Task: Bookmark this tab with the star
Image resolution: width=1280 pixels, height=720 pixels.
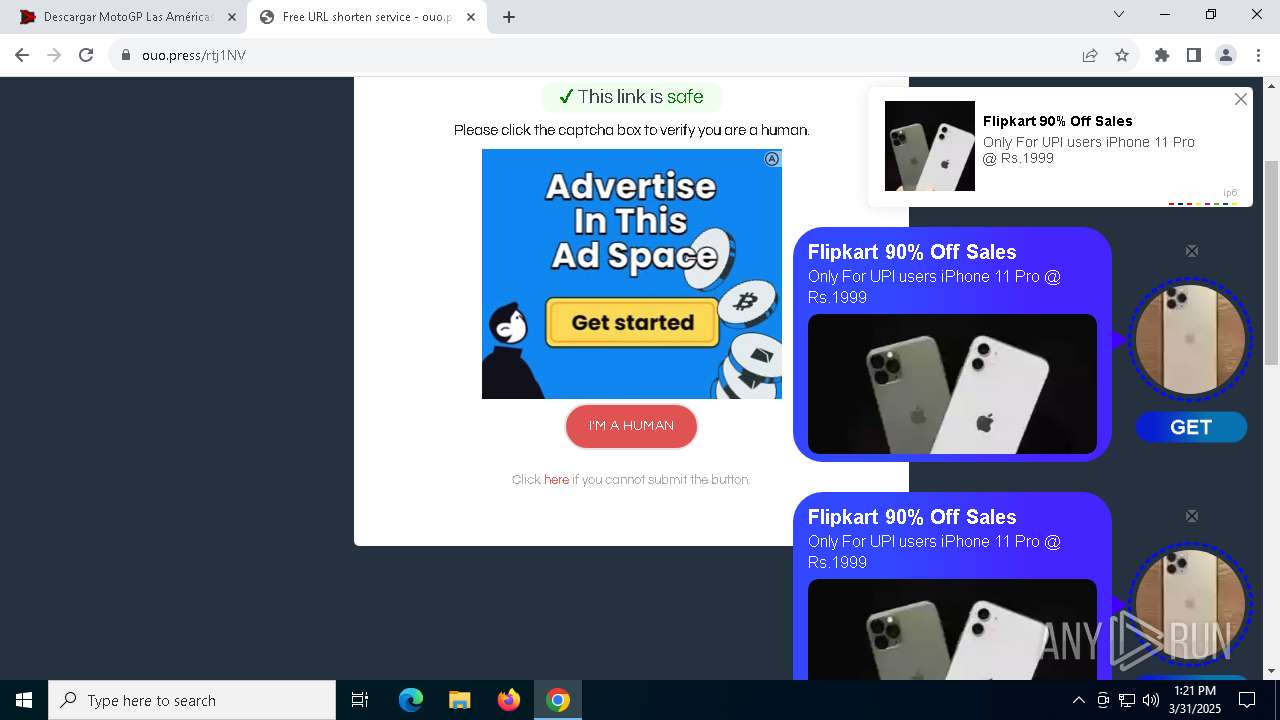Action: 1122,55
